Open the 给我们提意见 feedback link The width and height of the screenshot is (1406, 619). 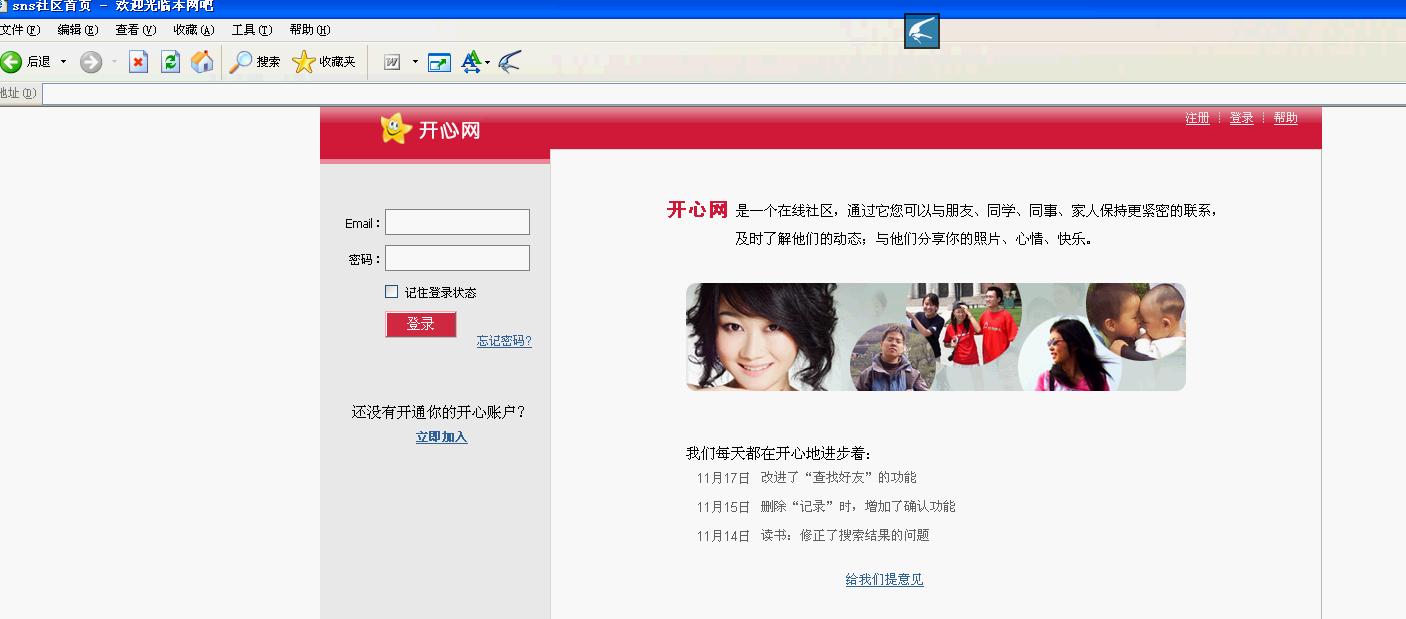point(885,579)
